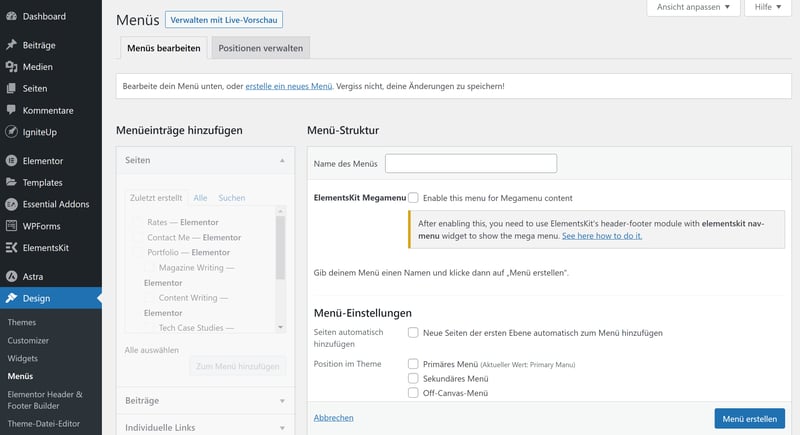Enable ElementsKit Megamenu content checkbox
Image resolution: width=800 pixels, height=435 pixels.
(413, 198)
